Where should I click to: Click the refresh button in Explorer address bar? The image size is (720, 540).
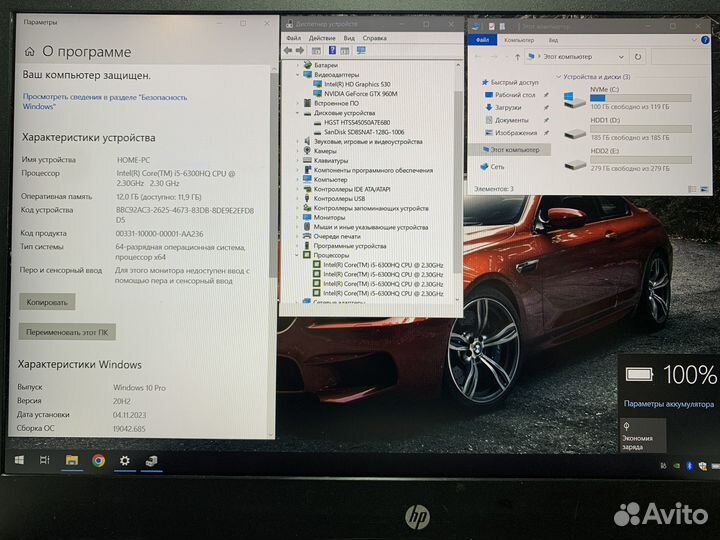pyautogui.click(x=638, y=57)
